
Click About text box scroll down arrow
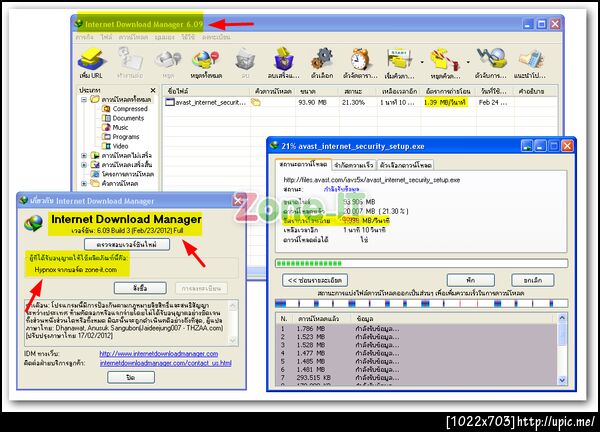[x=233, y=340]
